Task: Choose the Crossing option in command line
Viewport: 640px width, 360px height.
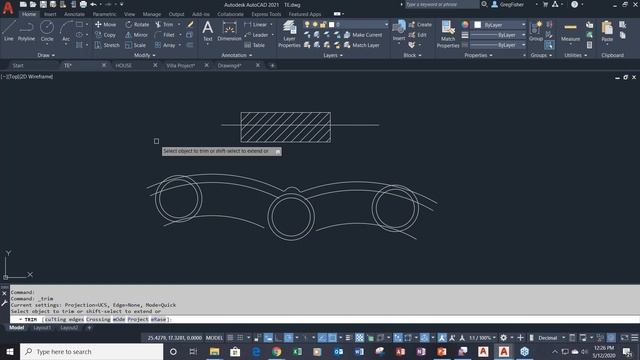Action: (x=98, y=320)
